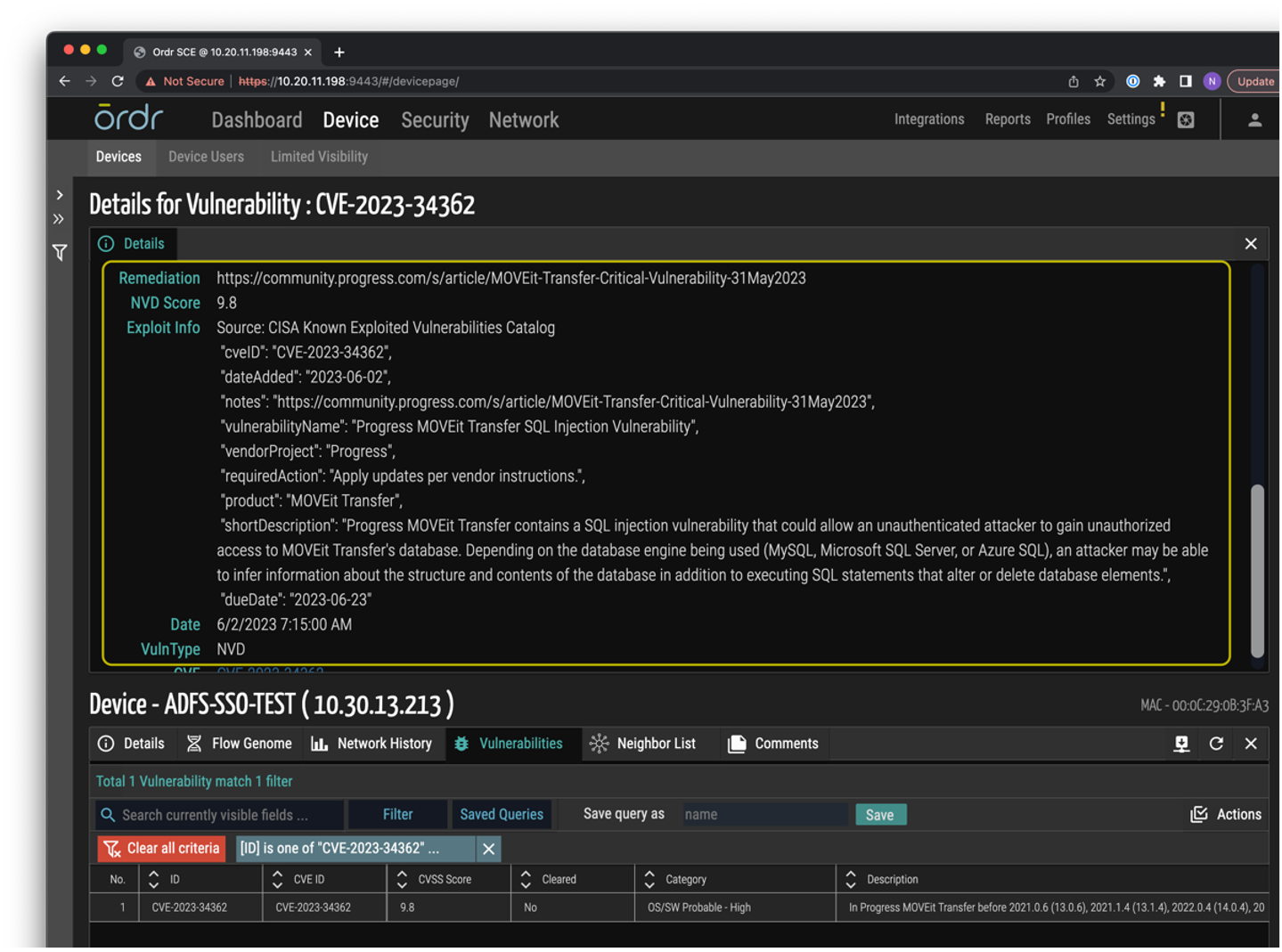Open the Neighbor List snowflake icon

pos(598,744)
